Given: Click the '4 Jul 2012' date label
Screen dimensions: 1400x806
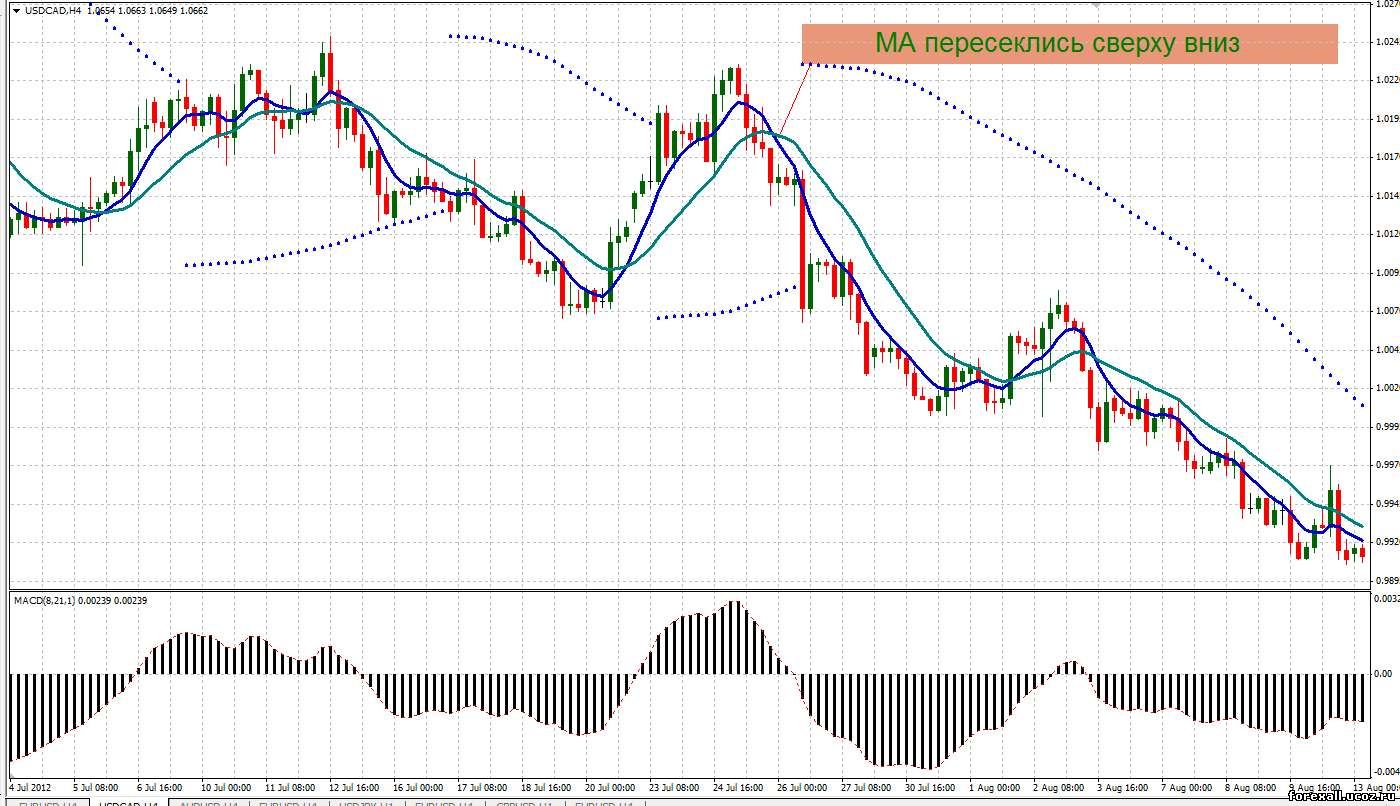Looking at the screenshot, I should (x=30, y=787).
